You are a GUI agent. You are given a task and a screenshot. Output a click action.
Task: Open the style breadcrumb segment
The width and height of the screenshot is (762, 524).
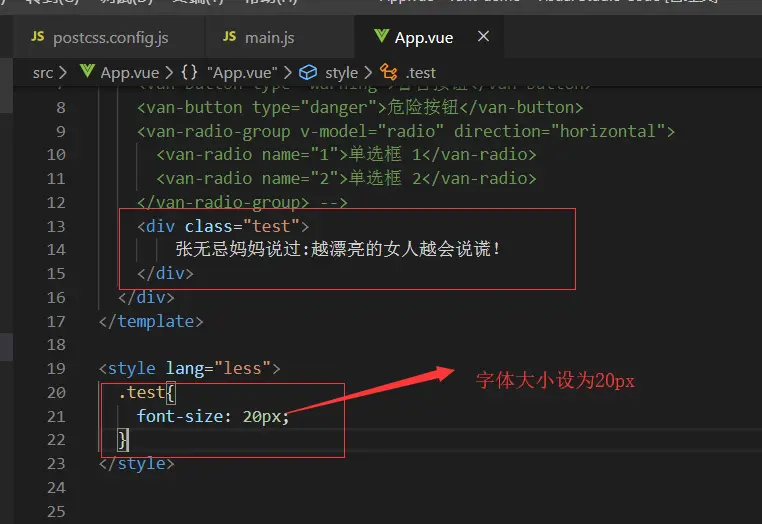point(341,73)
